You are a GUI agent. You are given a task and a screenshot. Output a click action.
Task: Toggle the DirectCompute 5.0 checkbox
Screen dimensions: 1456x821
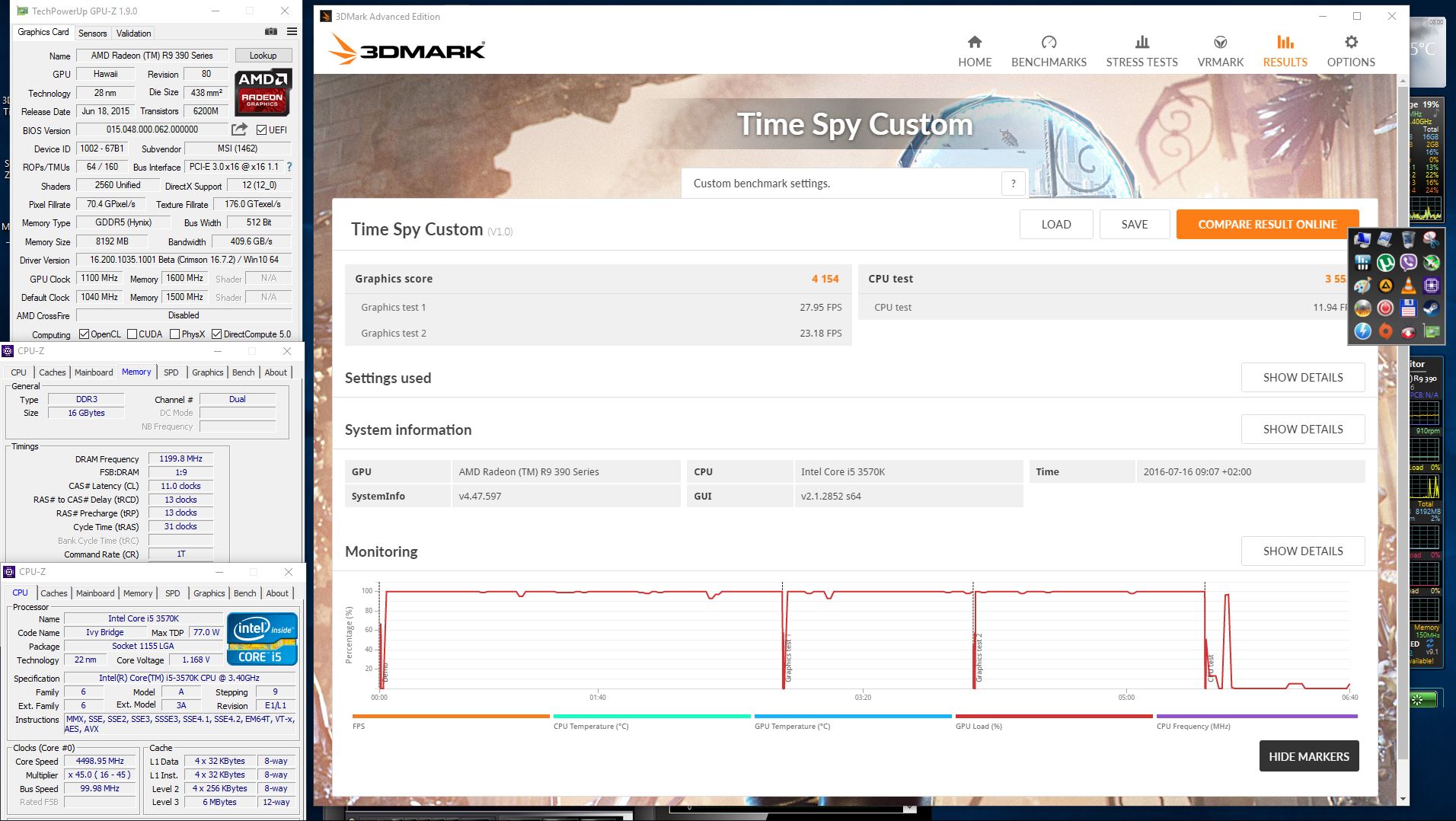coord(217,334)
